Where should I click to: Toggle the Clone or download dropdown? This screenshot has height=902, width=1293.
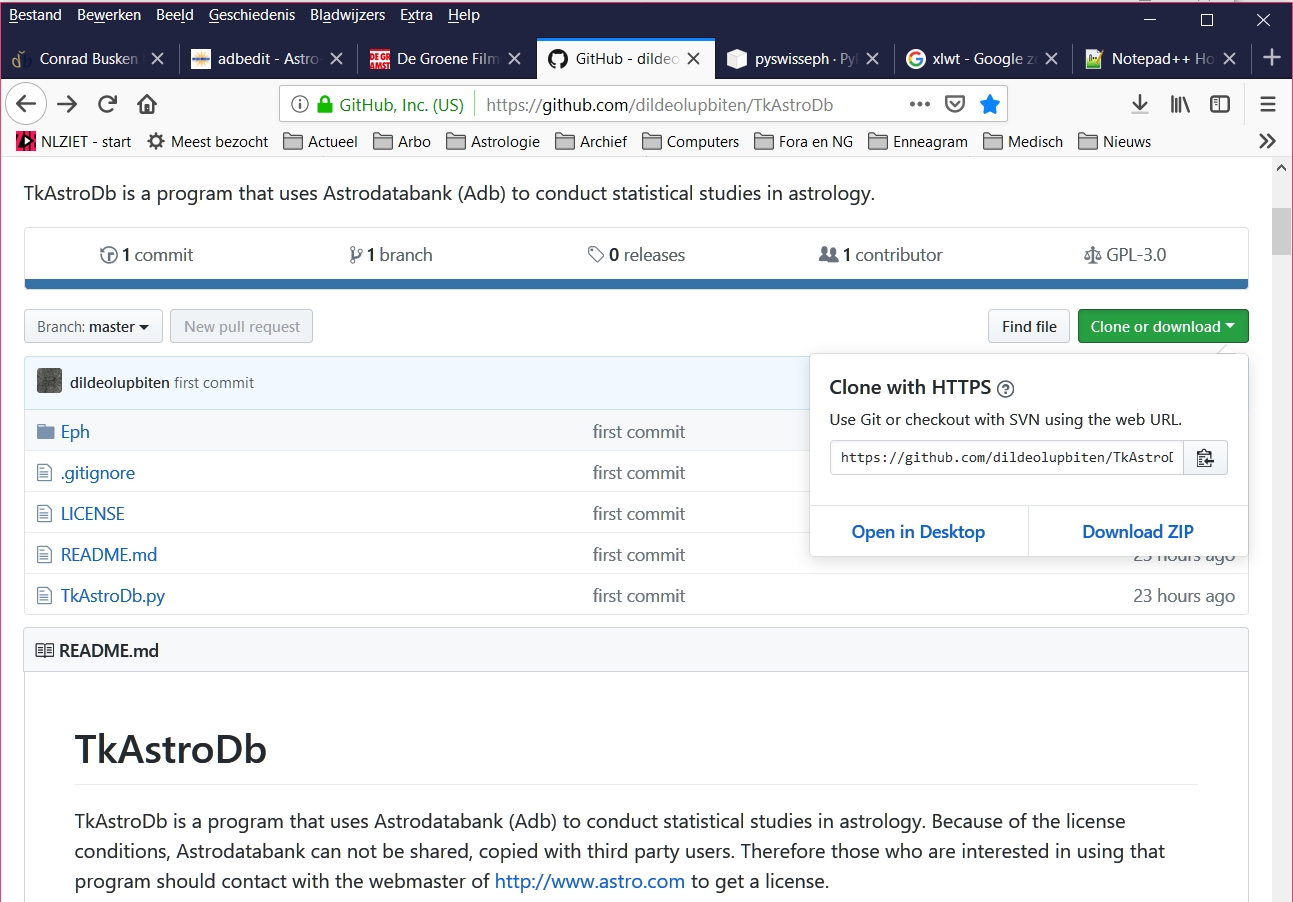pos(1163,326)
